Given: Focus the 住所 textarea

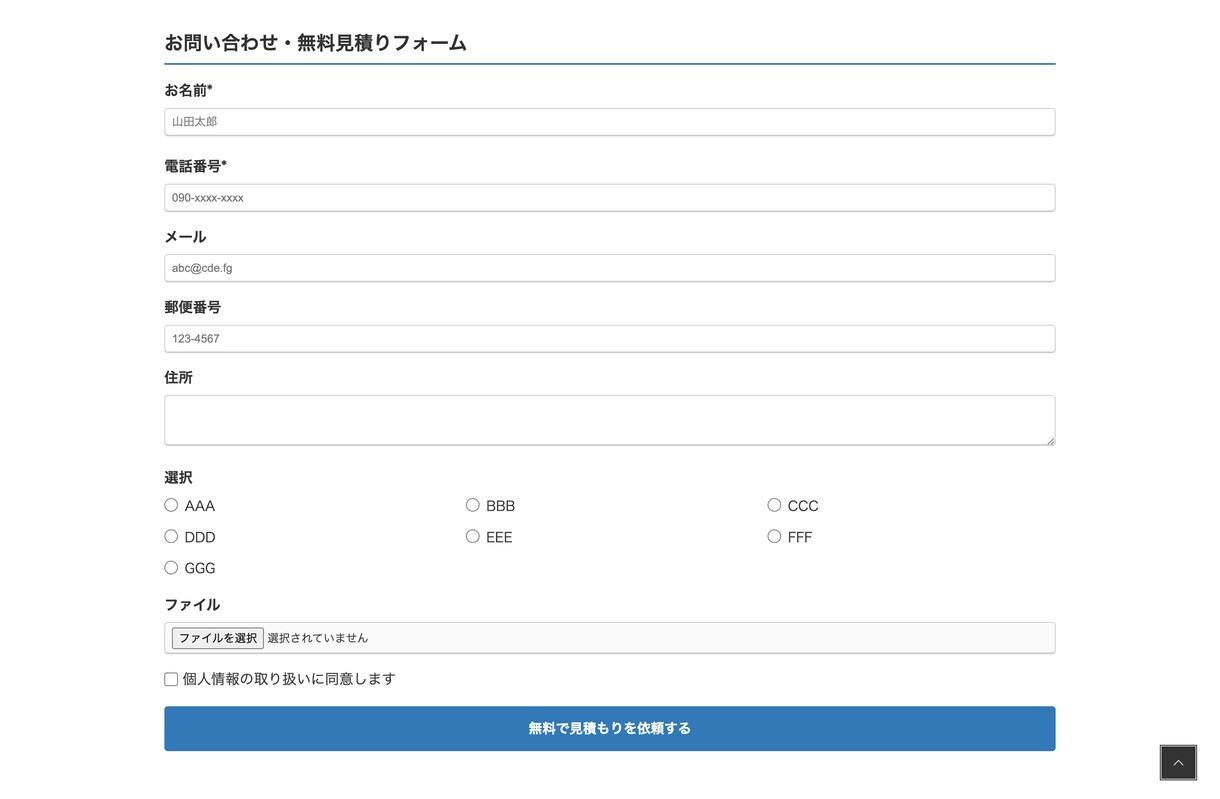Looking at the screenshot, I should coord(610,420).
